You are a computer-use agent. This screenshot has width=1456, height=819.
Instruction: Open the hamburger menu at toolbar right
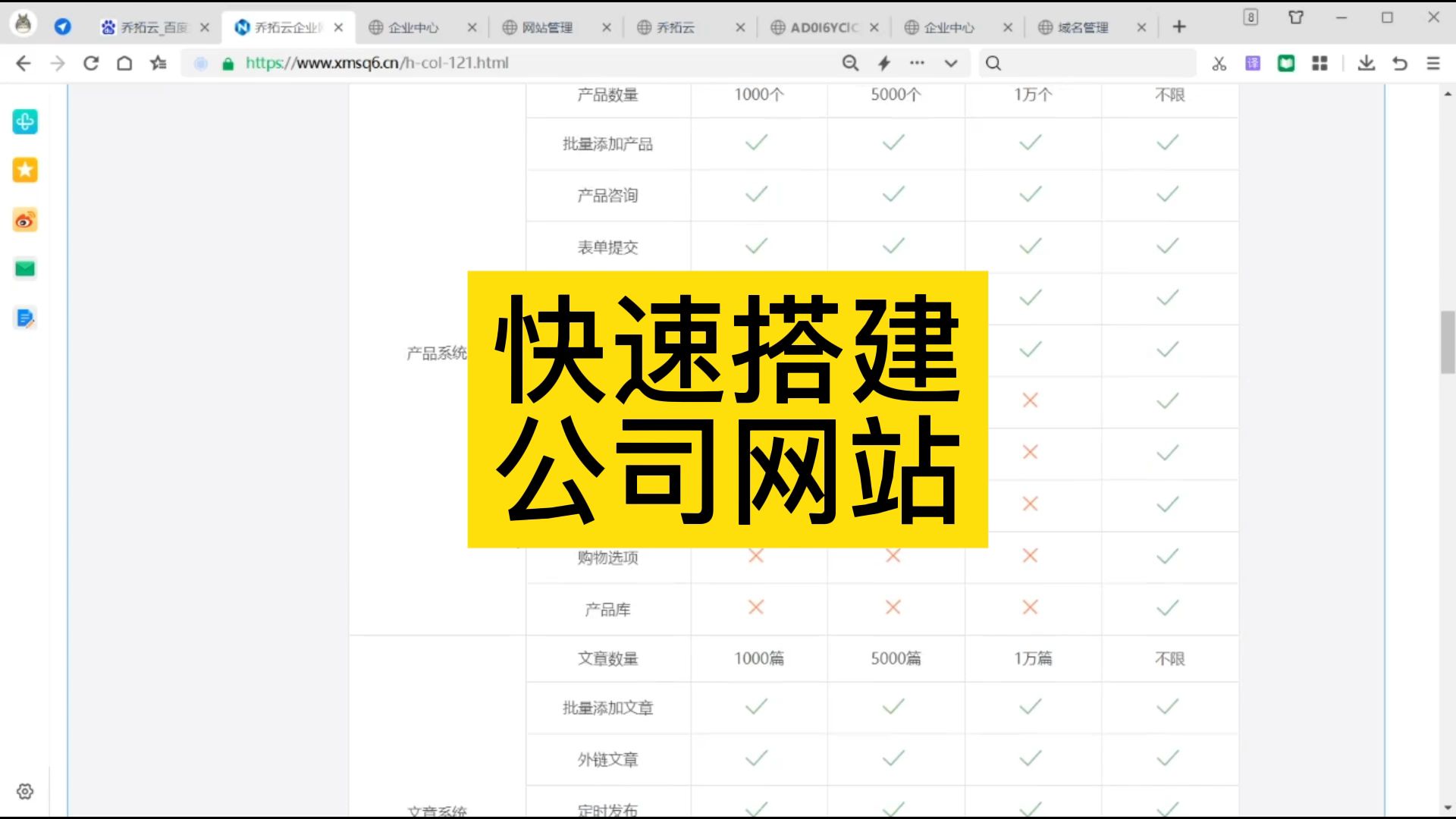tap(1432, 63)
